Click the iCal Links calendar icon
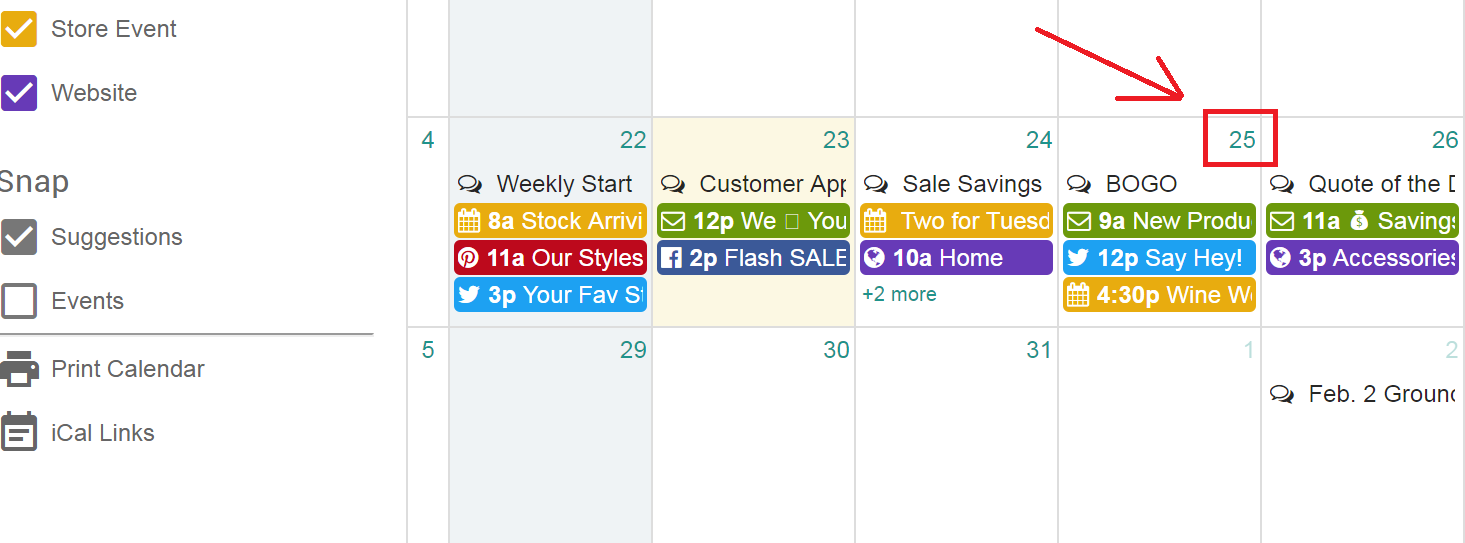1465x543 pixels. point(19,433)
